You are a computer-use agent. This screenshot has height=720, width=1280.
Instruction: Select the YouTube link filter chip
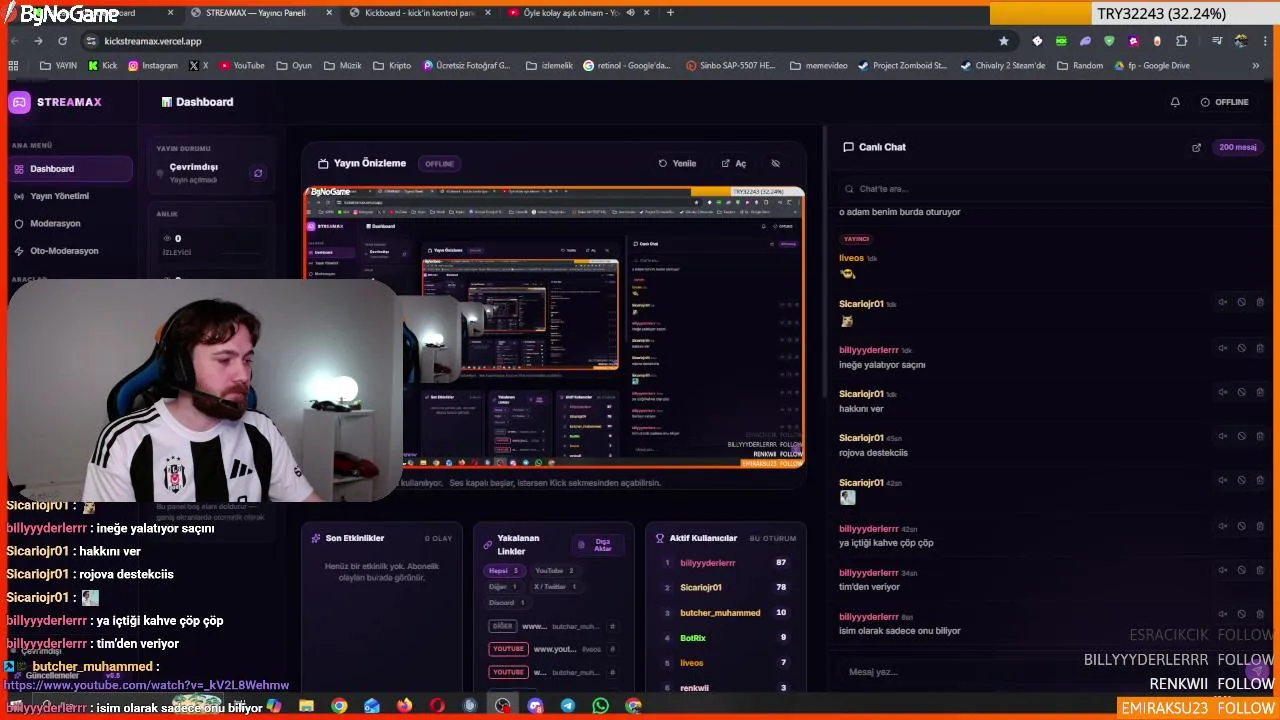pos(555,571)
